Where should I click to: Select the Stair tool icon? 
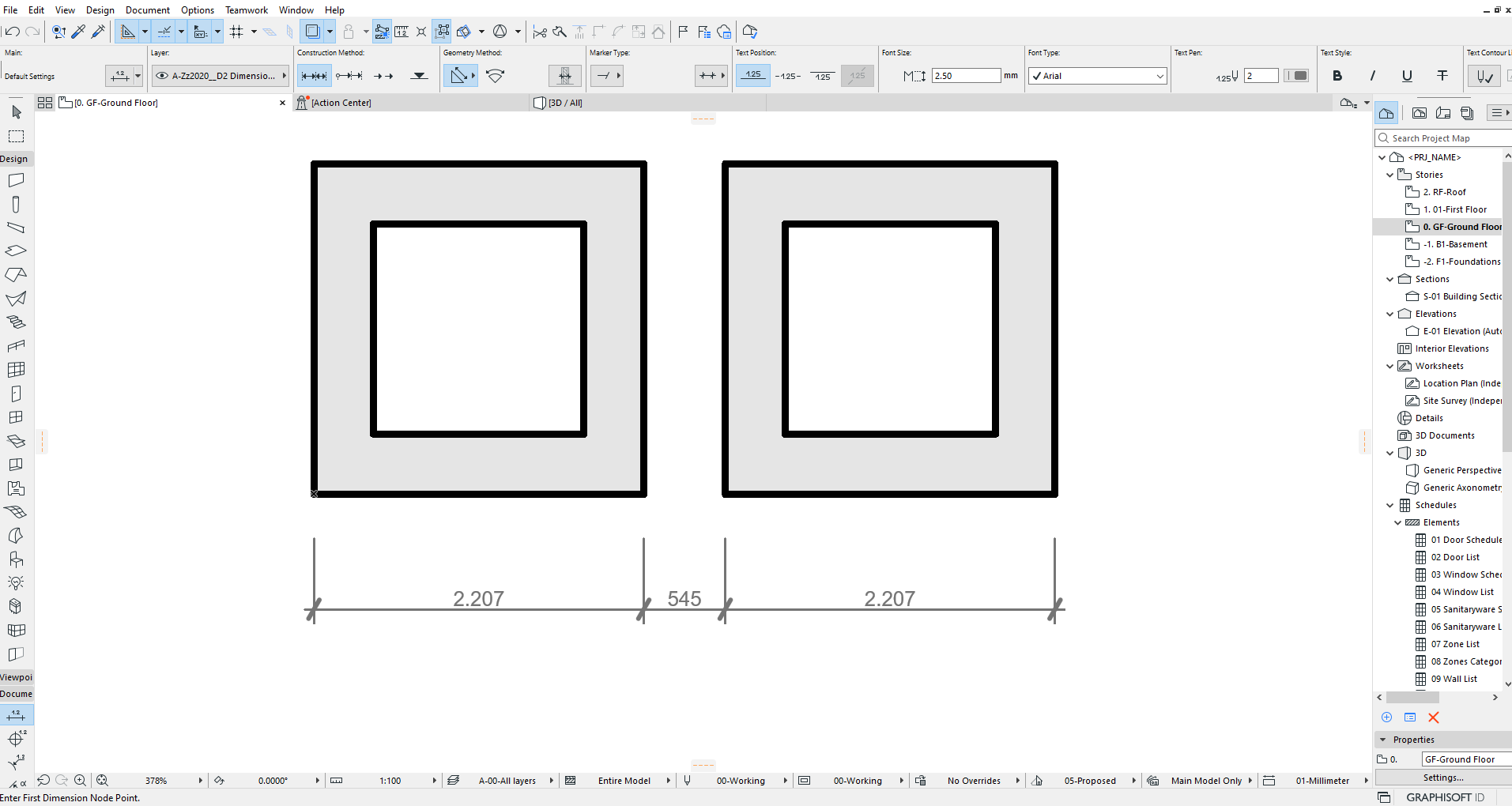tap(16, 322)
